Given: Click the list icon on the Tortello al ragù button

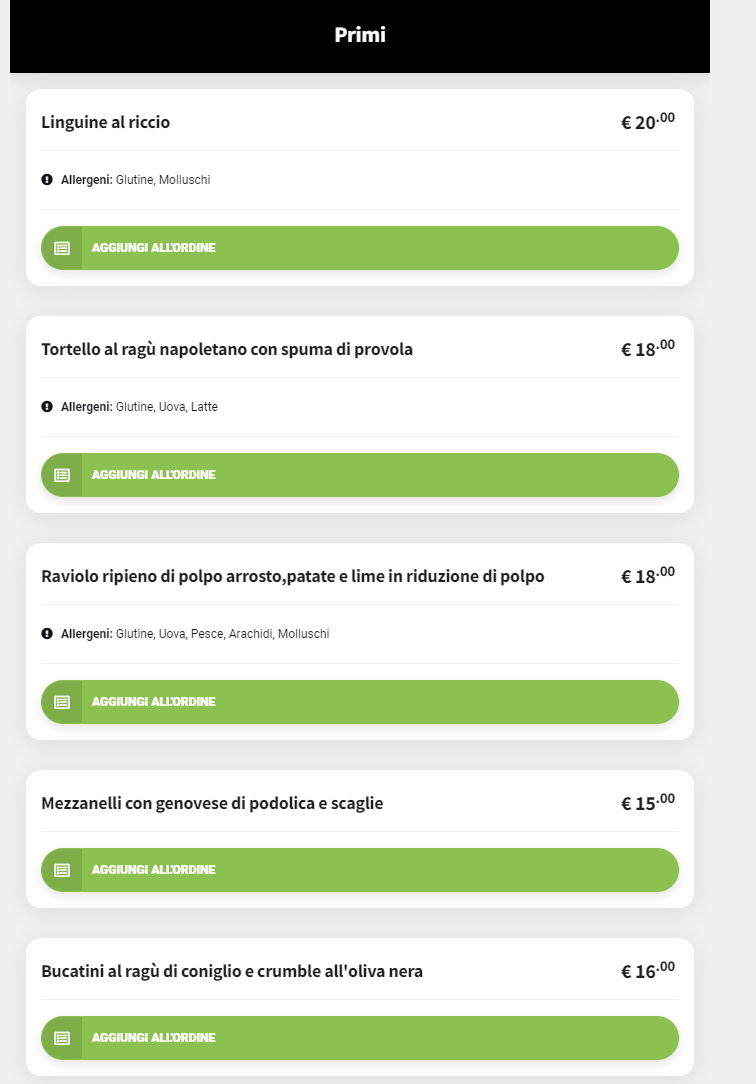Looking at the screenshot, I should (x=62, y=475).
